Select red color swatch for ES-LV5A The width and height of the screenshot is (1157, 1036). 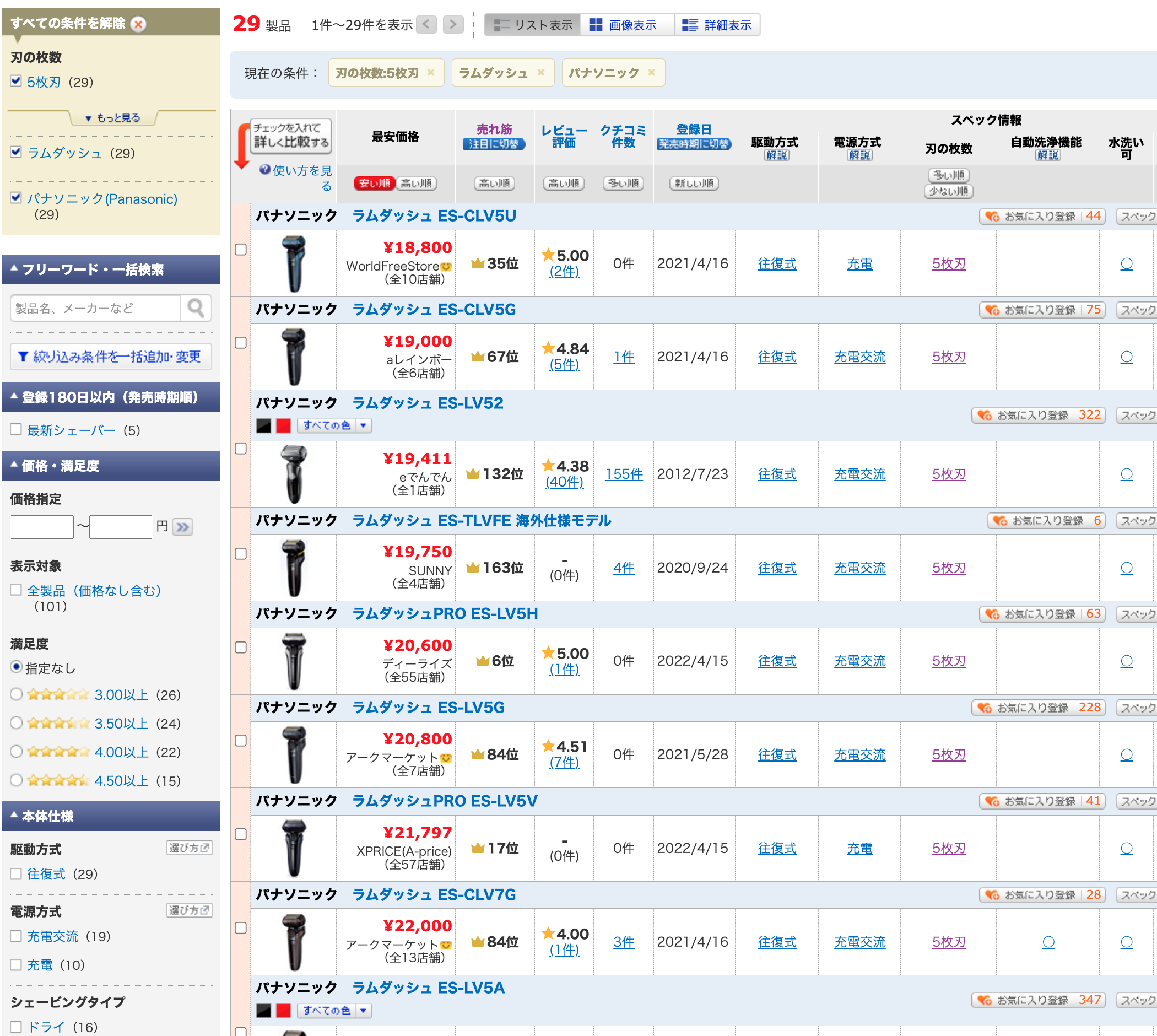click(283, 1011)
